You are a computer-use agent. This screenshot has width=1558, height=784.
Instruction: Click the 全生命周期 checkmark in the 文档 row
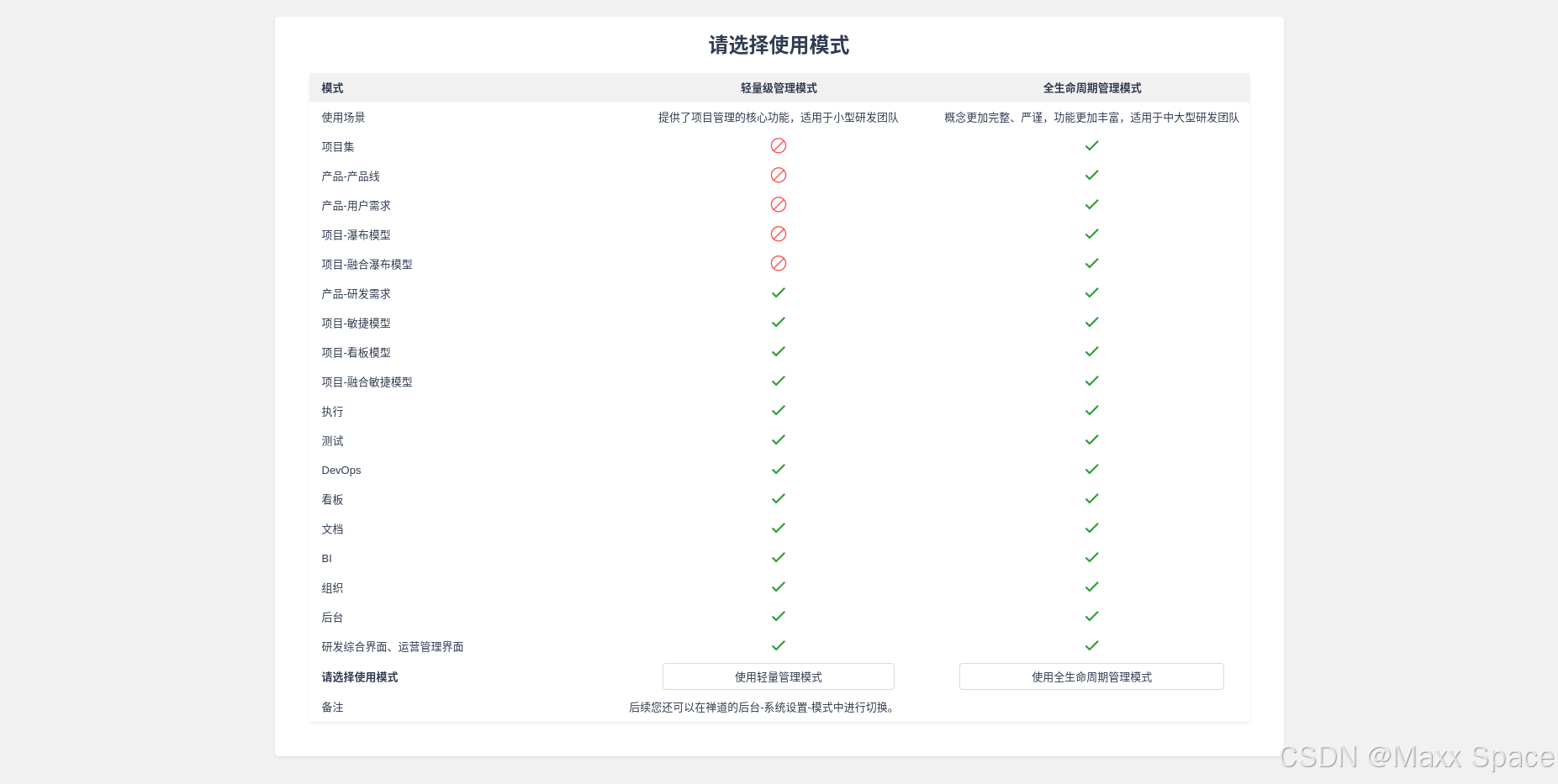[1091, 528]
